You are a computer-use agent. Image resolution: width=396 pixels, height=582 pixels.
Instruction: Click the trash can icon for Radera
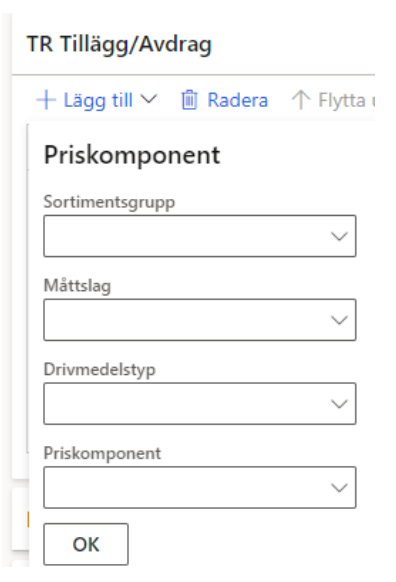189,100
